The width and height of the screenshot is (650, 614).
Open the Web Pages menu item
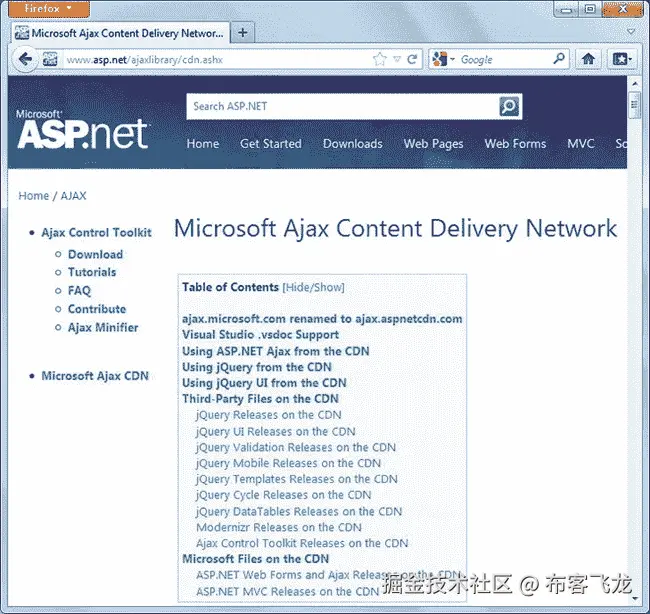pyautogui.click(x=433, y=143)
